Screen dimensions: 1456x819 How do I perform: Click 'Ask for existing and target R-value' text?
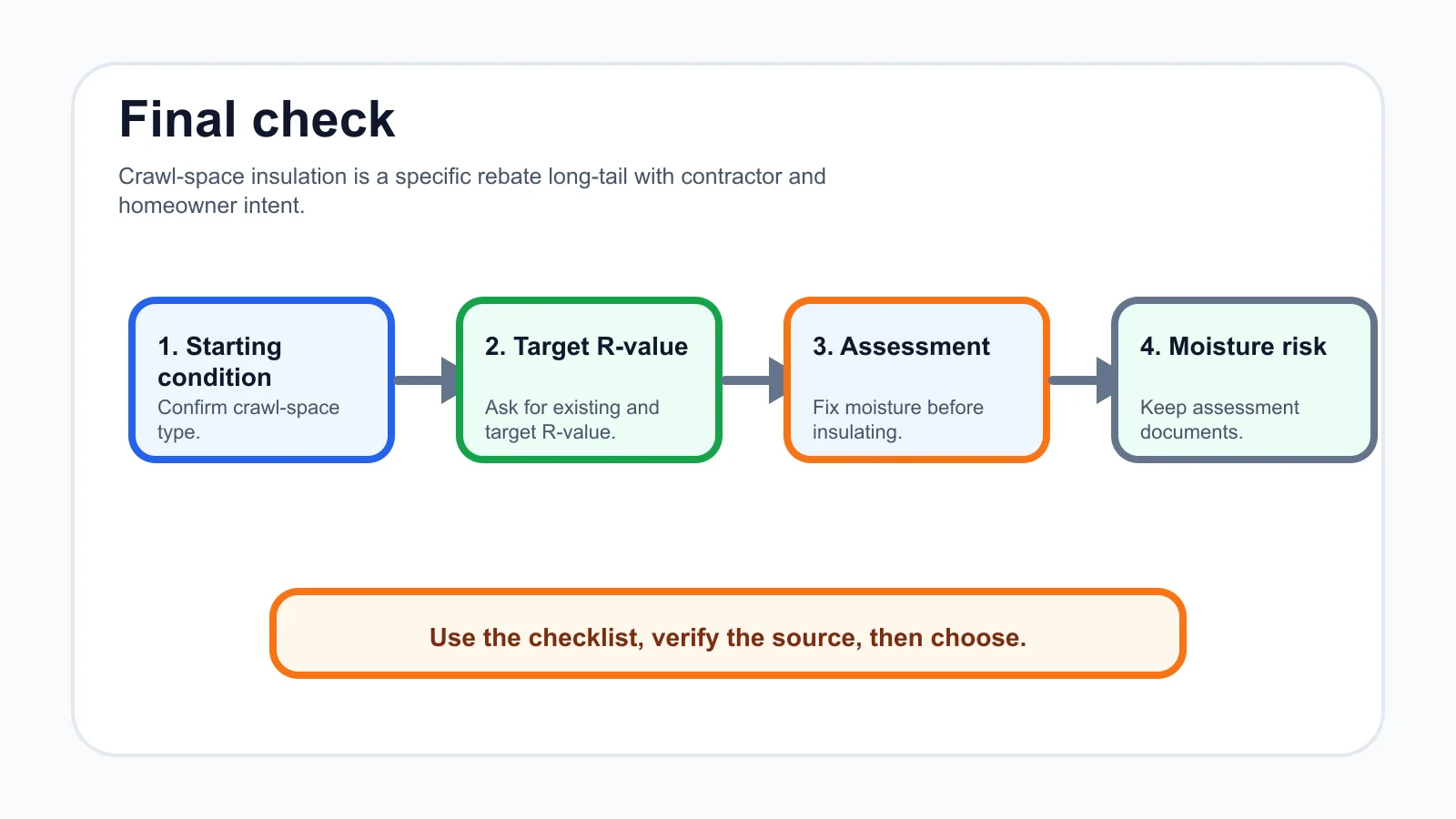tap(572, 420)
